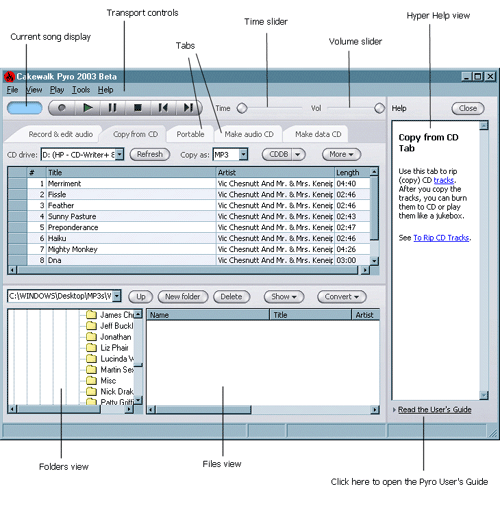Open the Help menu
Image resolution: width=500 pixels, height=517 pixels.
[x=105, y=90]
